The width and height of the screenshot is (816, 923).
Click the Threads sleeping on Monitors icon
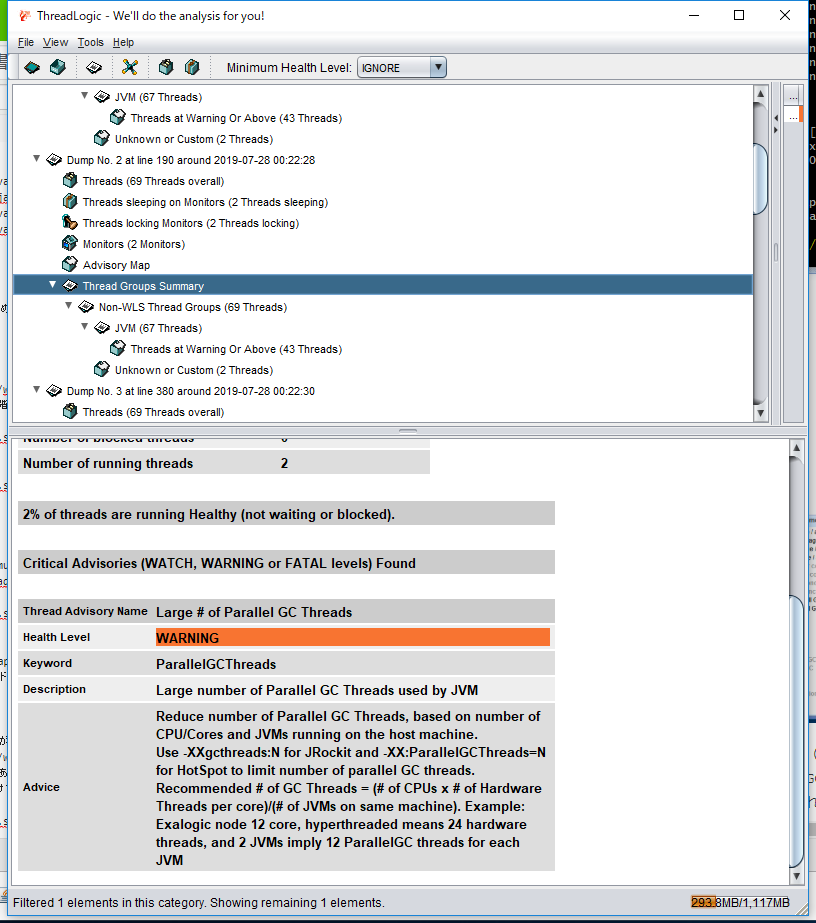tap(70, 202)
